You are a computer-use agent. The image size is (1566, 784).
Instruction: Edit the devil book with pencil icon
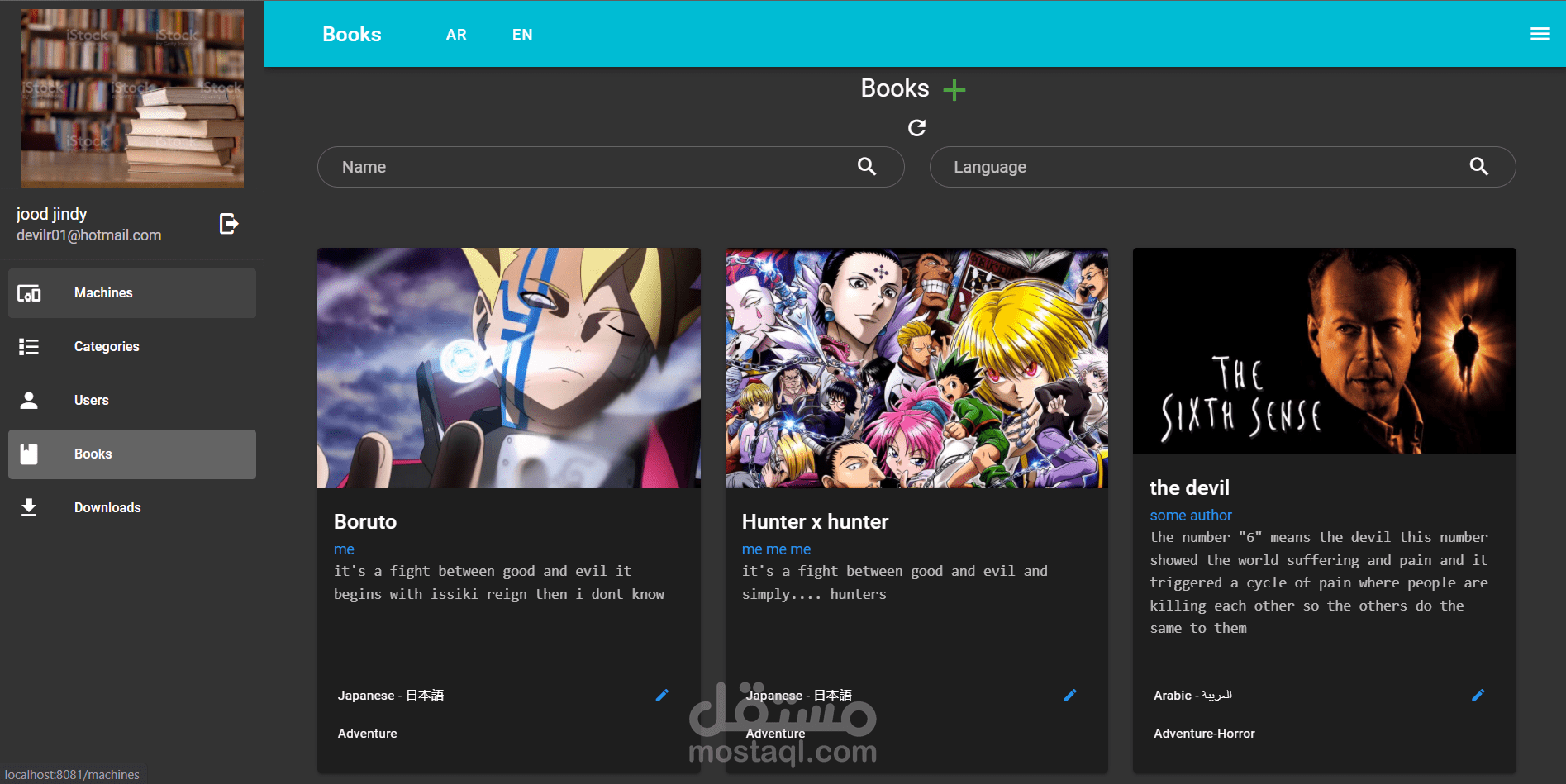pos(1478,696)
